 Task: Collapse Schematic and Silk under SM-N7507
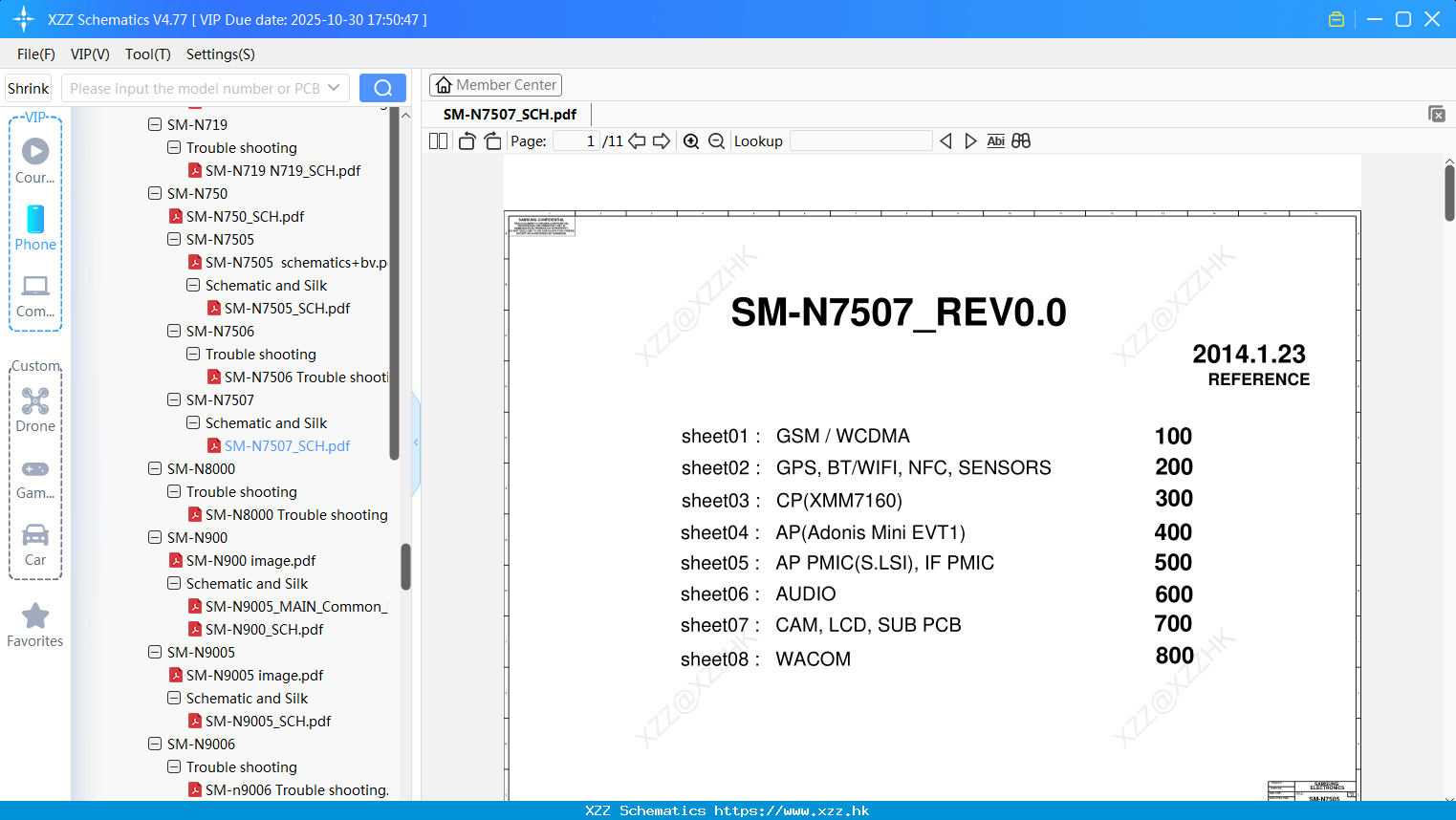pyautogui.click(x=193, y=422)
